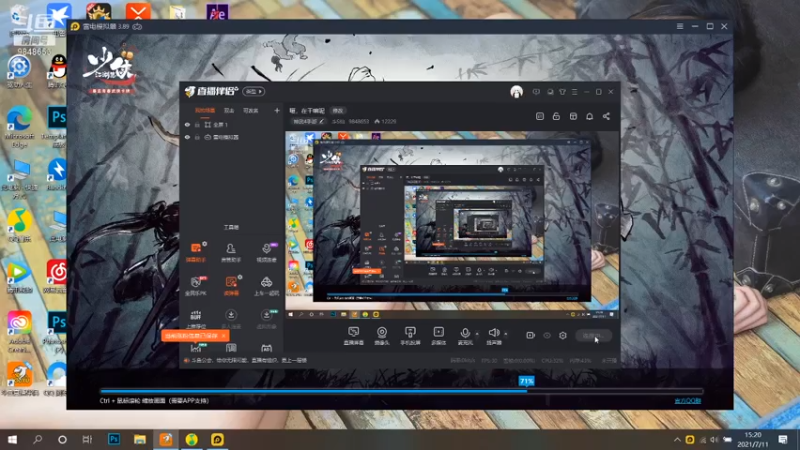Open the user avatar in streaming app
The height and width of the screenshot is (450, 800).
(x=516, y=92)
